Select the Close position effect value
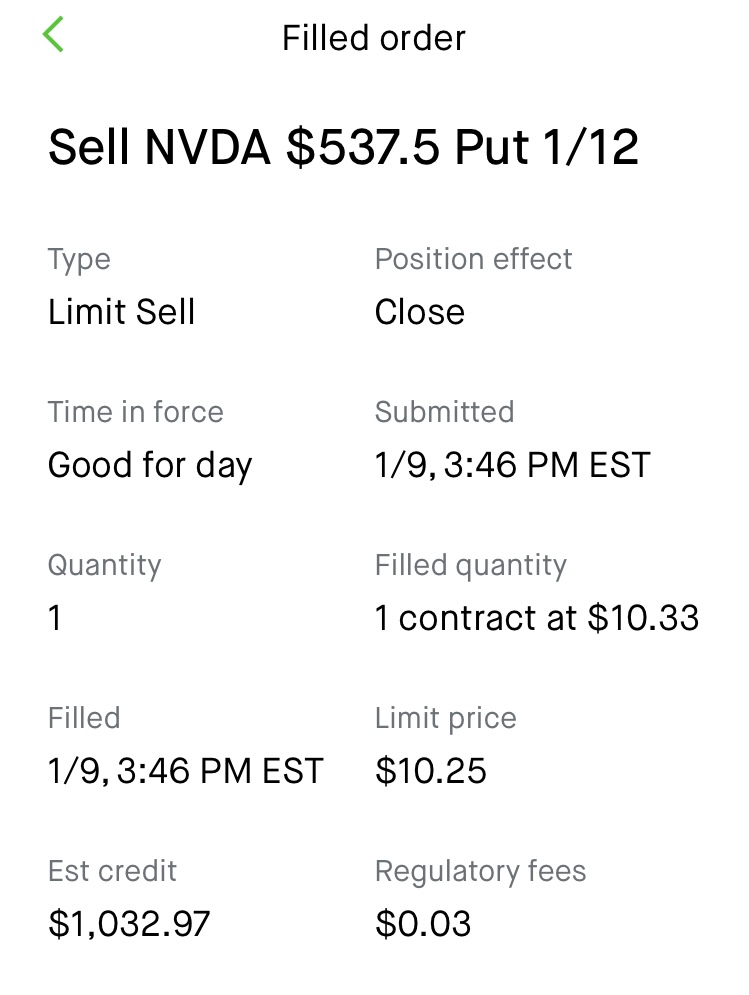 (420, 312)
